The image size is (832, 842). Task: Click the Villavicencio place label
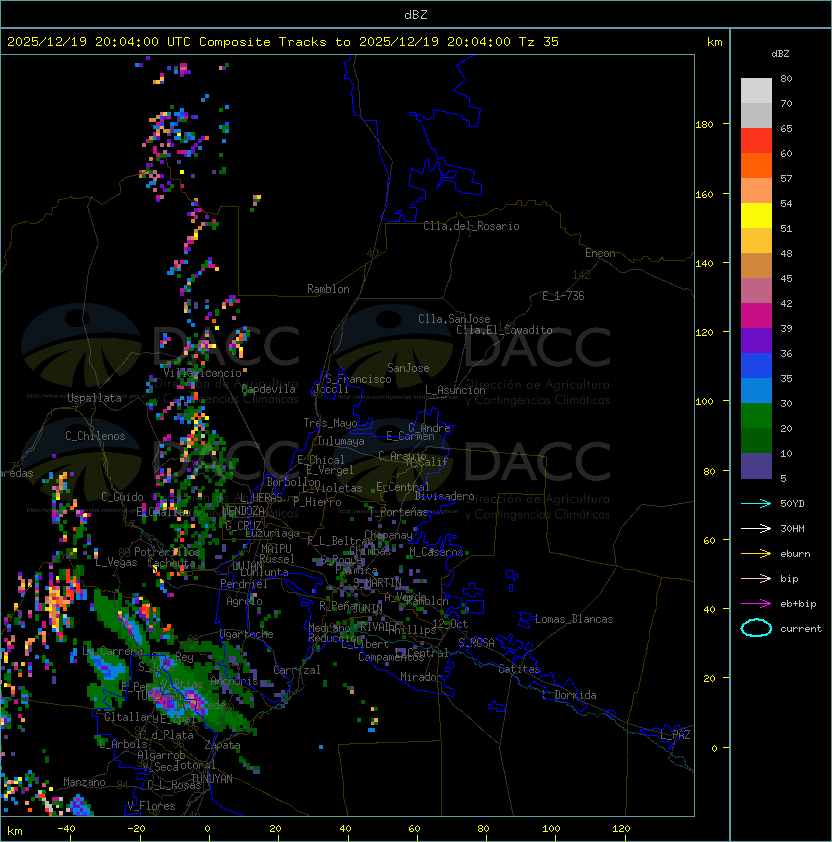click(x=202, y=373)
